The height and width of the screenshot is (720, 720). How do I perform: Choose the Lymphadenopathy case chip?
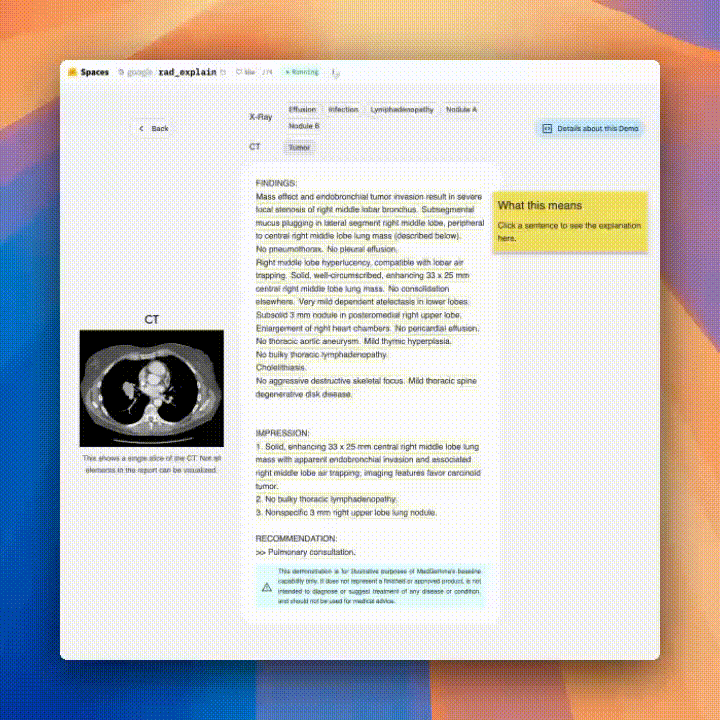402,109
